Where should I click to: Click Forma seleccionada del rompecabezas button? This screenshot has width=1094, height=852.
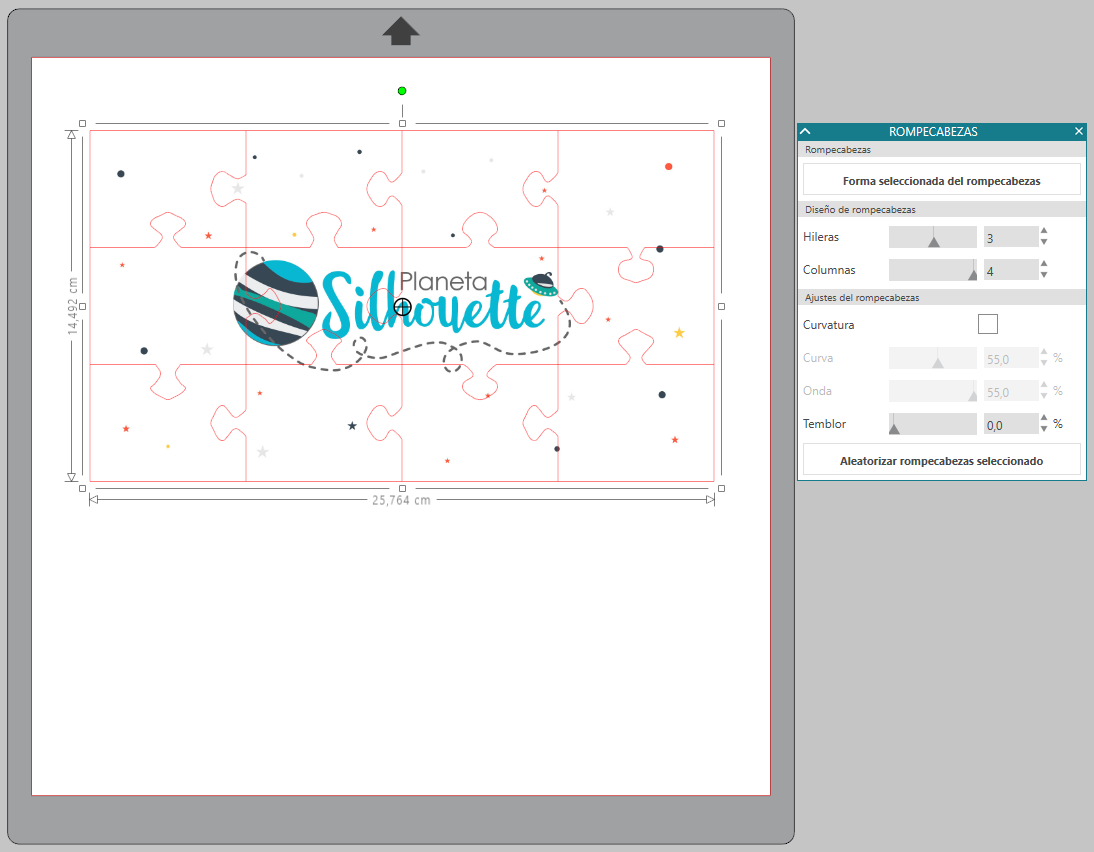[941, 180]
